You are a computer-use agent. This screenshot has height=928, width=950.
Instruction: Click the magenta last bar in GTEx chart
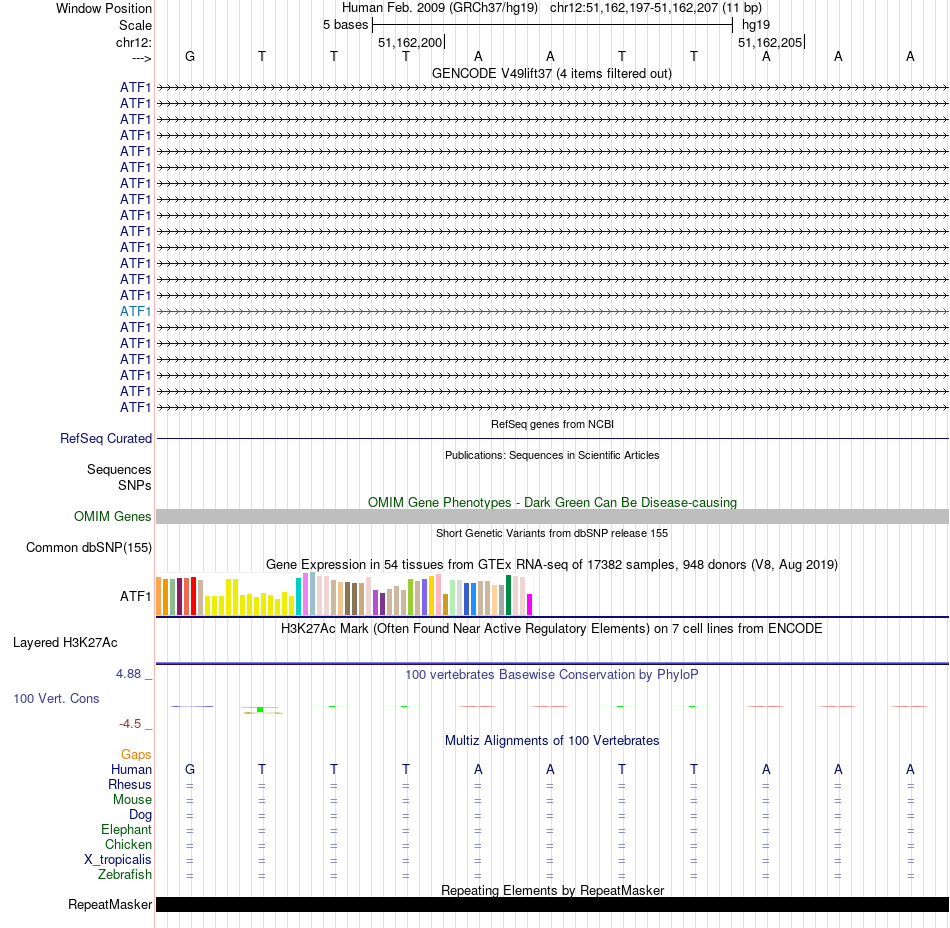click(530, 605)
